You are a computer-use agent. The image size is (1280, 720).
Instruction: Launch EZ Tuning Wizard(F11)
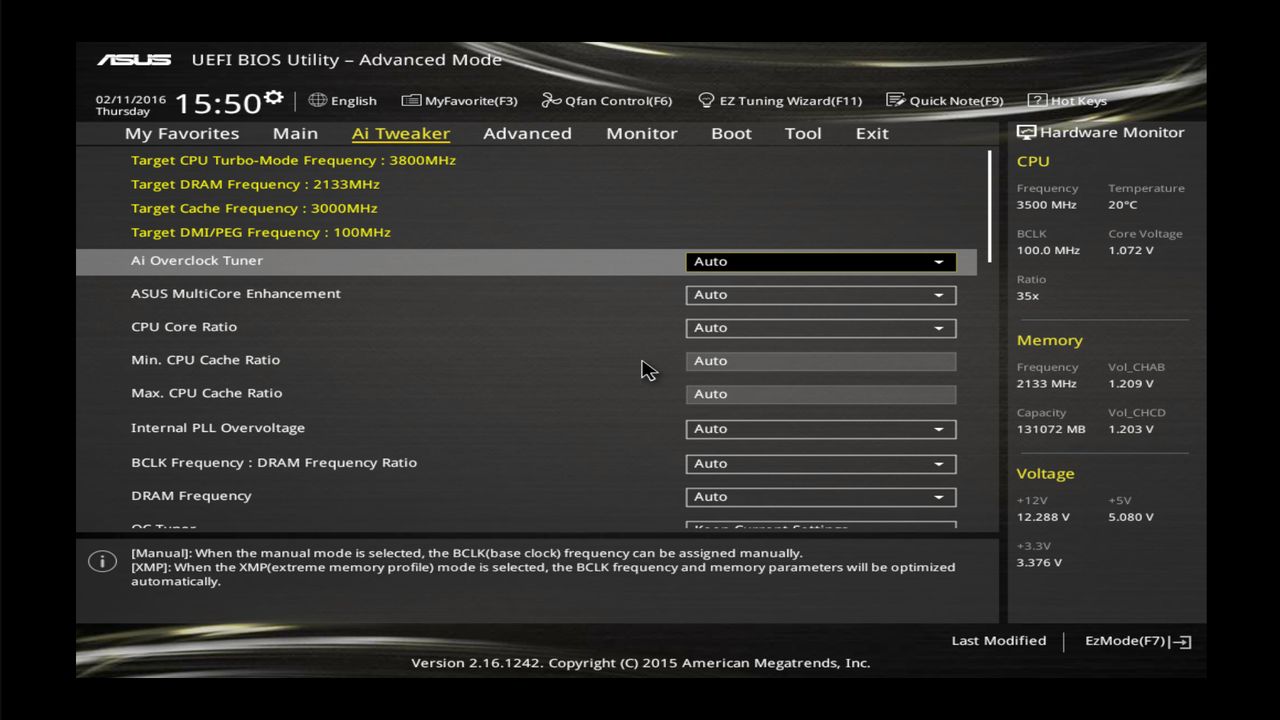(x=780, y=100)
